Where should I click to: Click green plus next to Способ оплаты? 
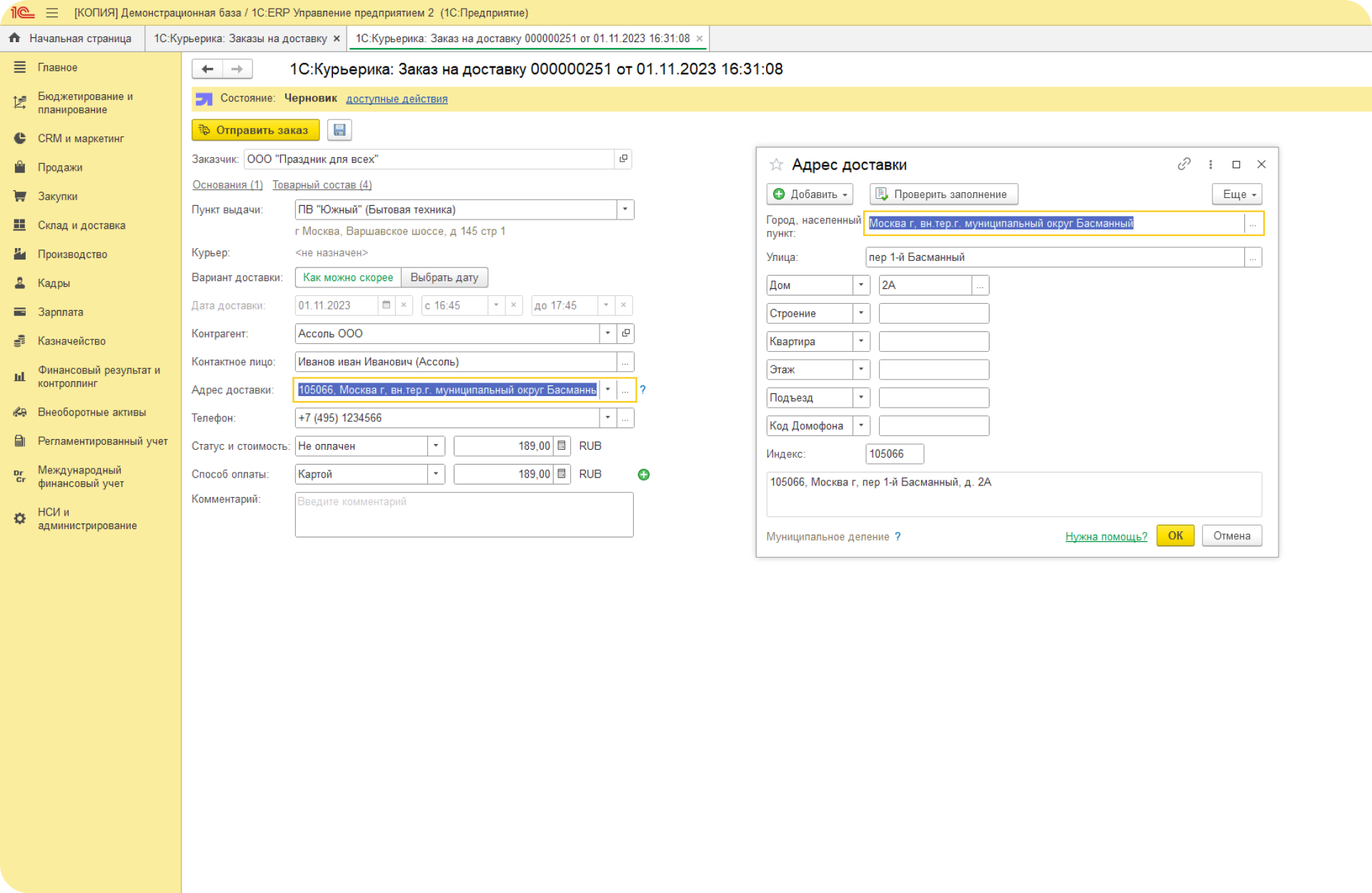tap(644, 475)
